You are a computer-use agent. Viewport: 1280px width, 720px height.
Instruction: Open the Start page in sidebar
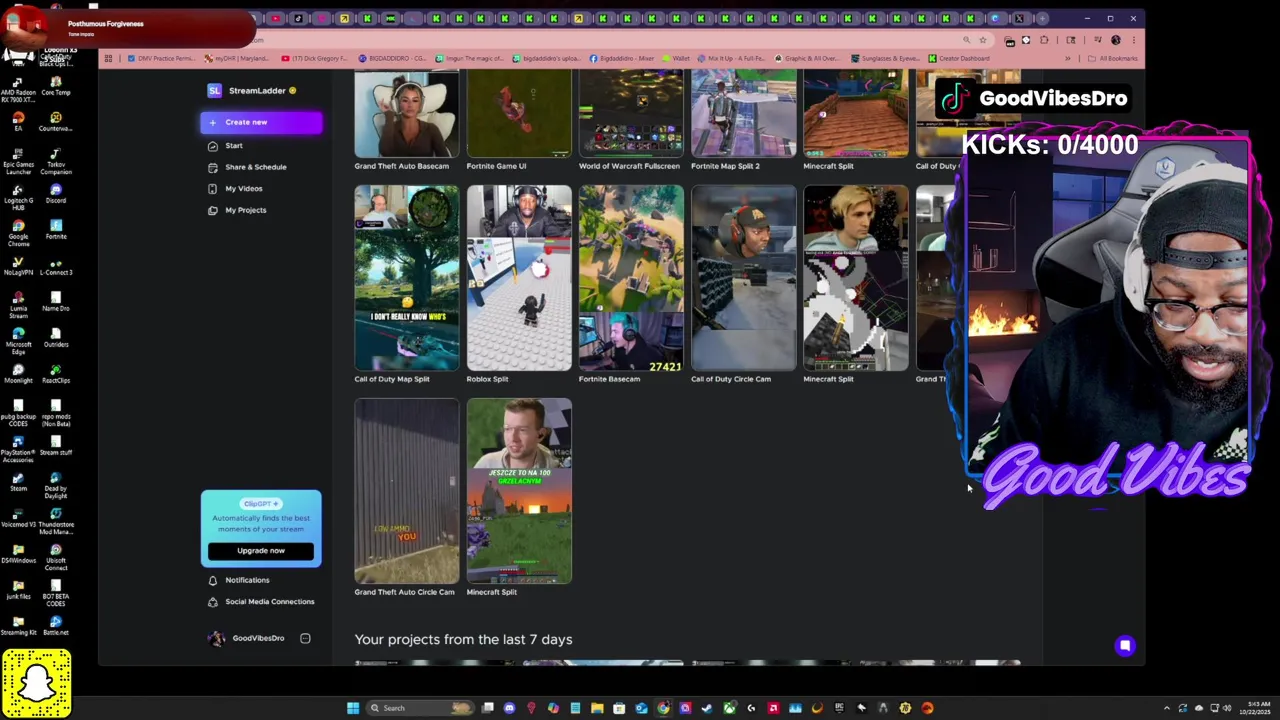[234, 146]
